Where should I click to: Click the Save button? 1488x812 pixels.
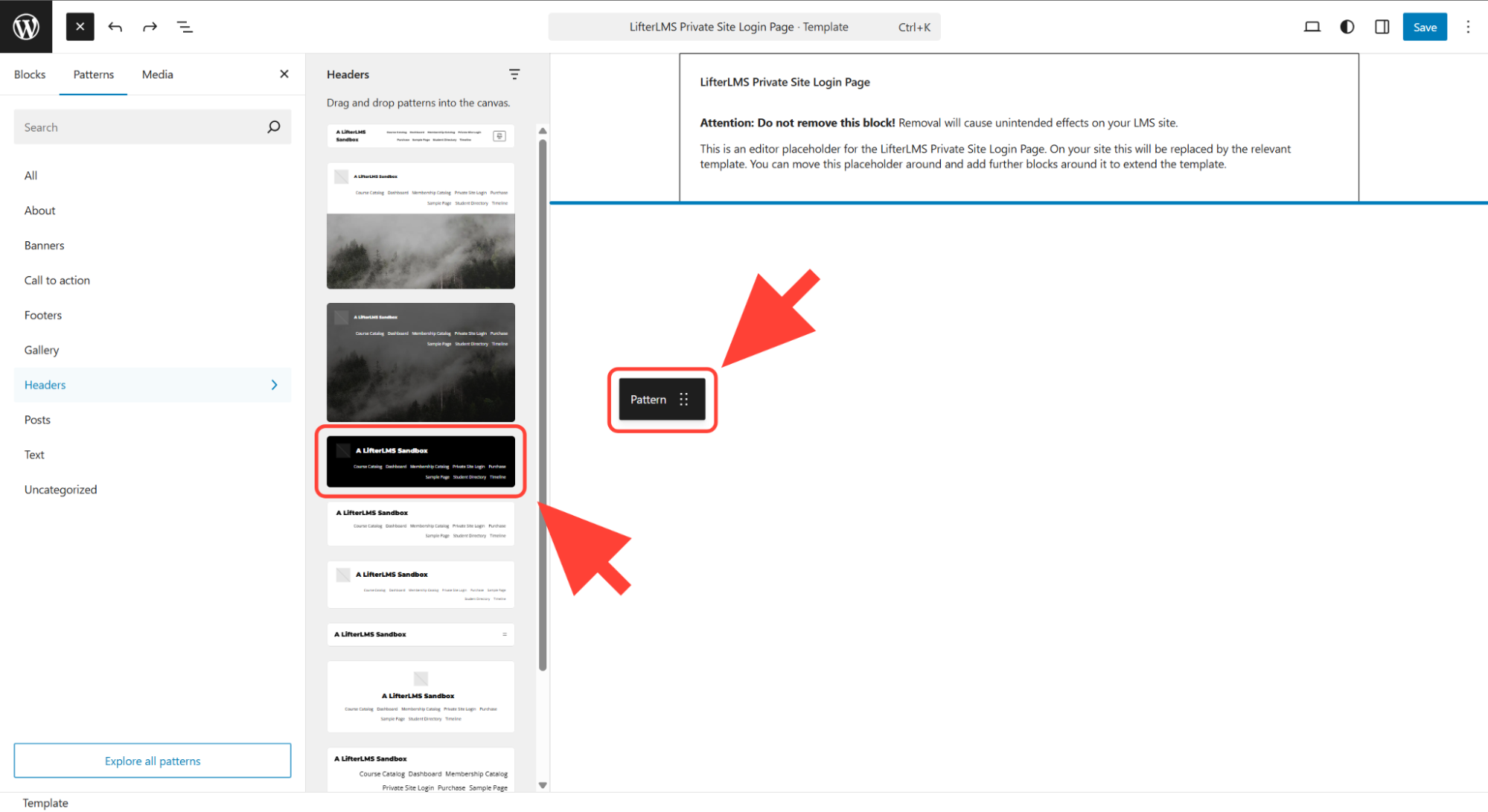pyautogui.click(x=1424, y=27)
